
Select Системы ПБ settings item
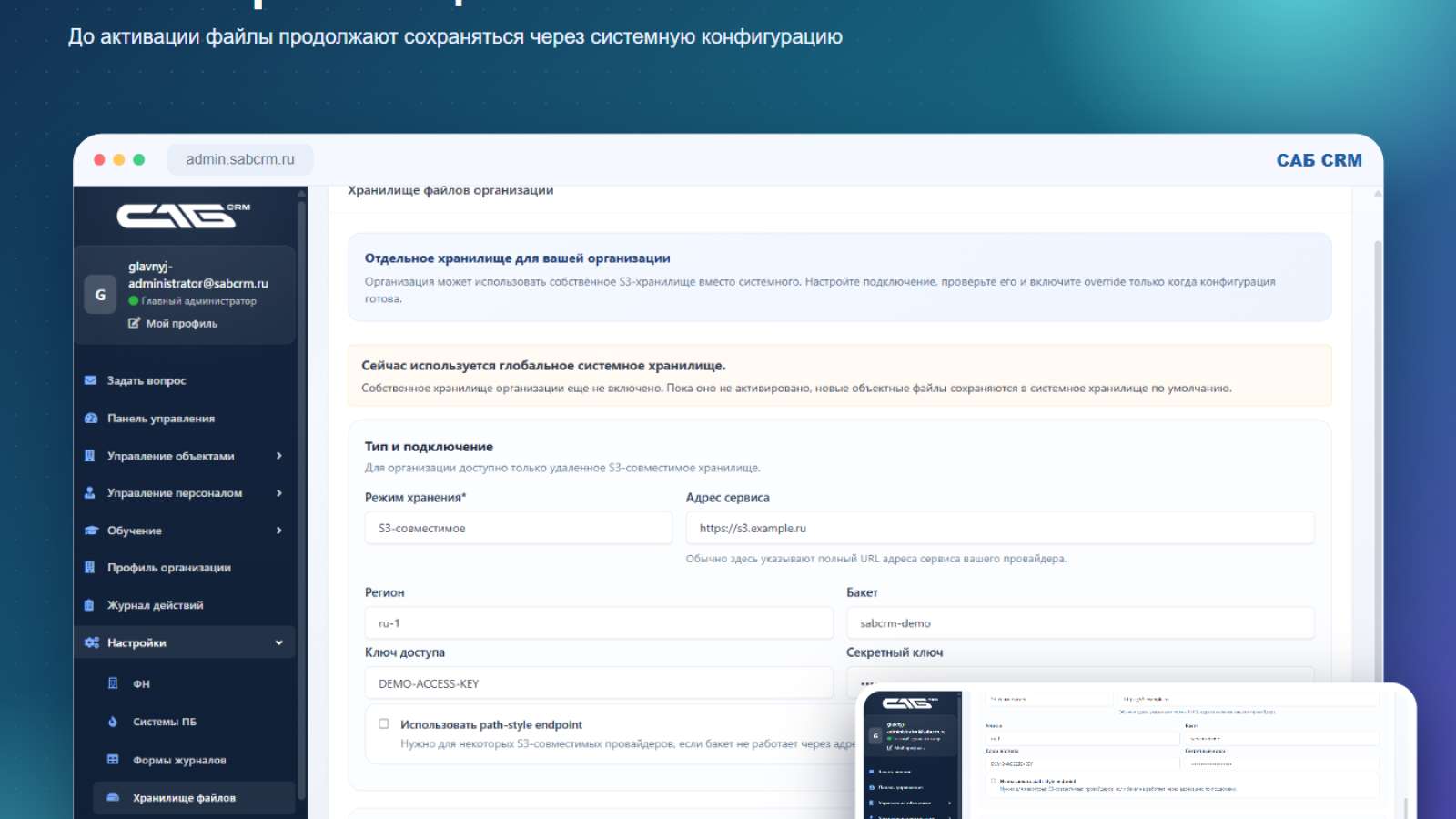pyautogui.click(x=194, y=722)
